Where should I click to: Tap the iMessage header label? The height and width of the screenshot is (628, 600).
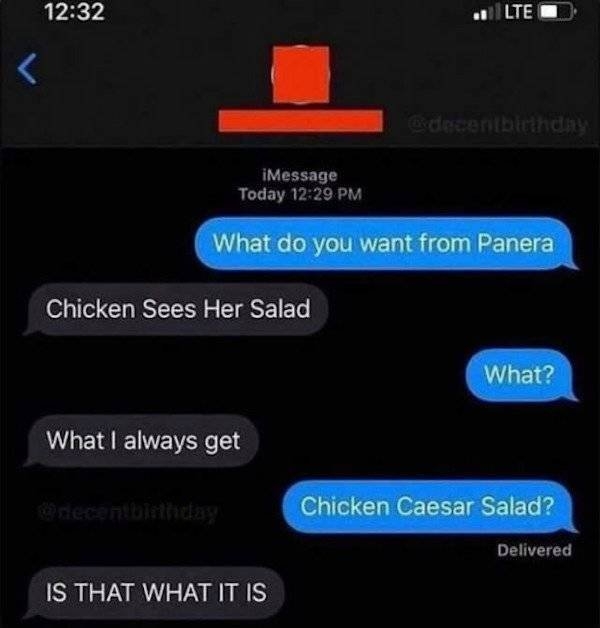[300, 175]
